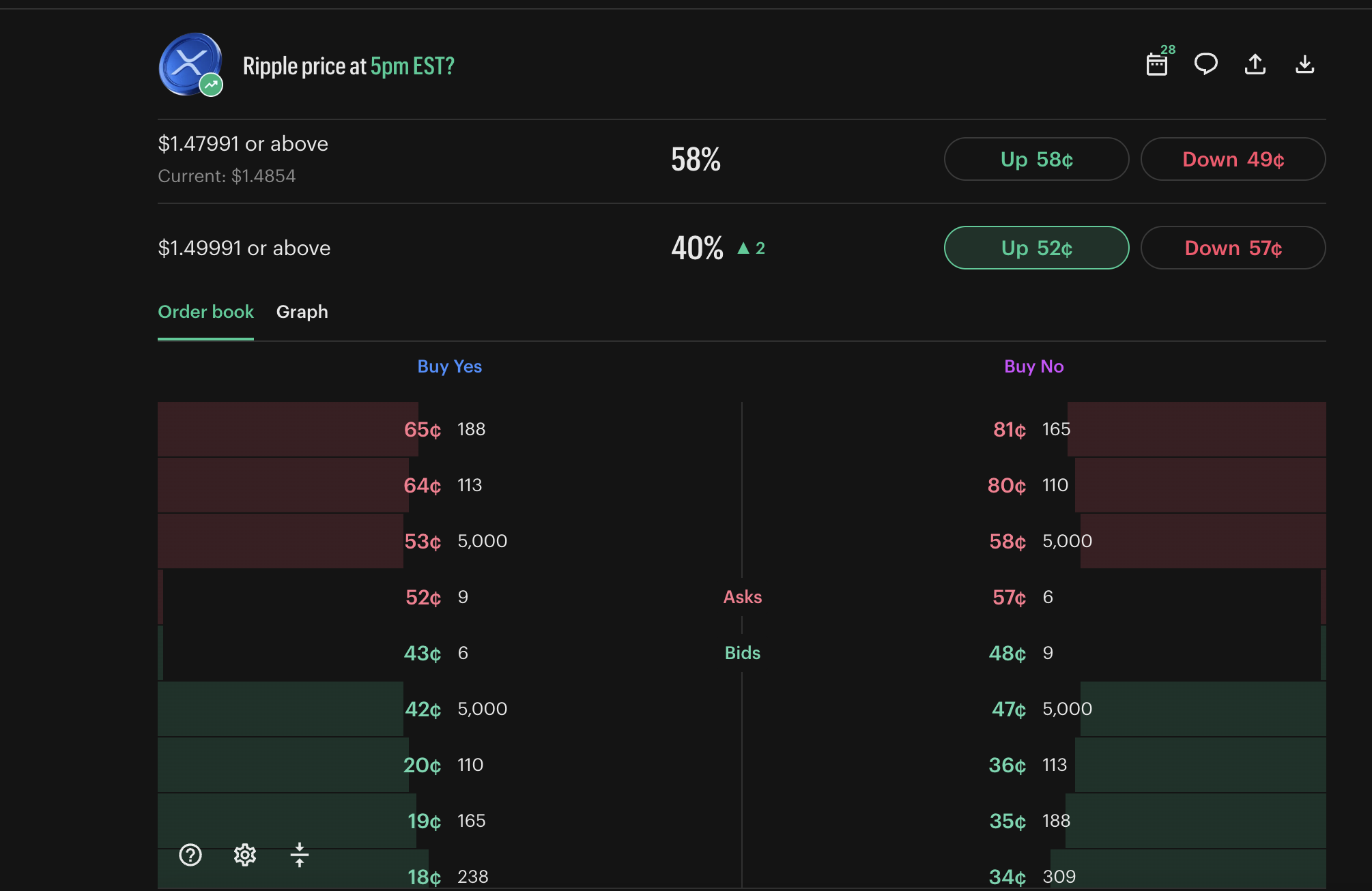Screen dimensions: 1372x891
Task: Switch to the Order book tab
Action: point(205,312)
